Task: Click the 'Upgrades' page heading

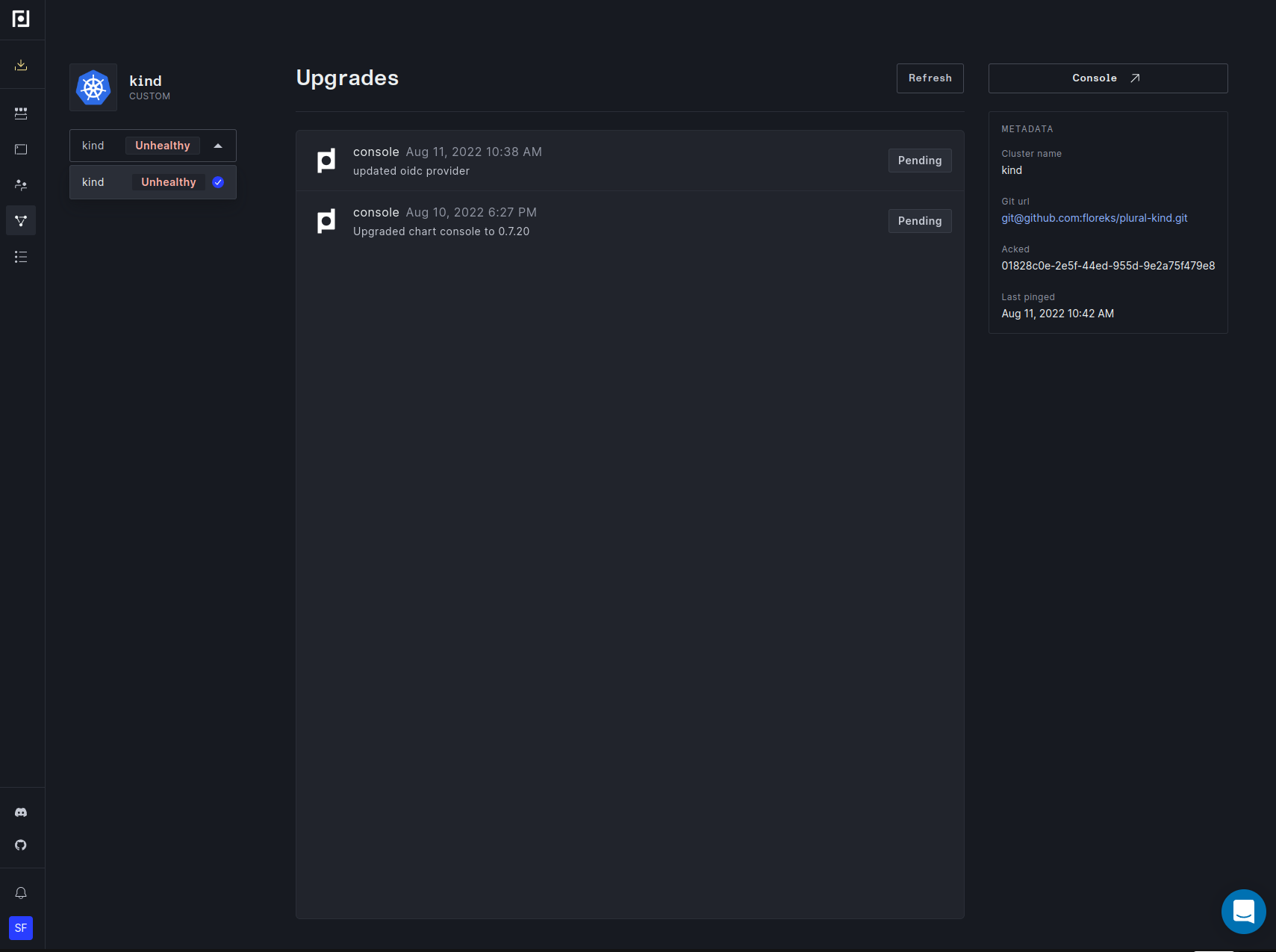Action: point(347,78)
